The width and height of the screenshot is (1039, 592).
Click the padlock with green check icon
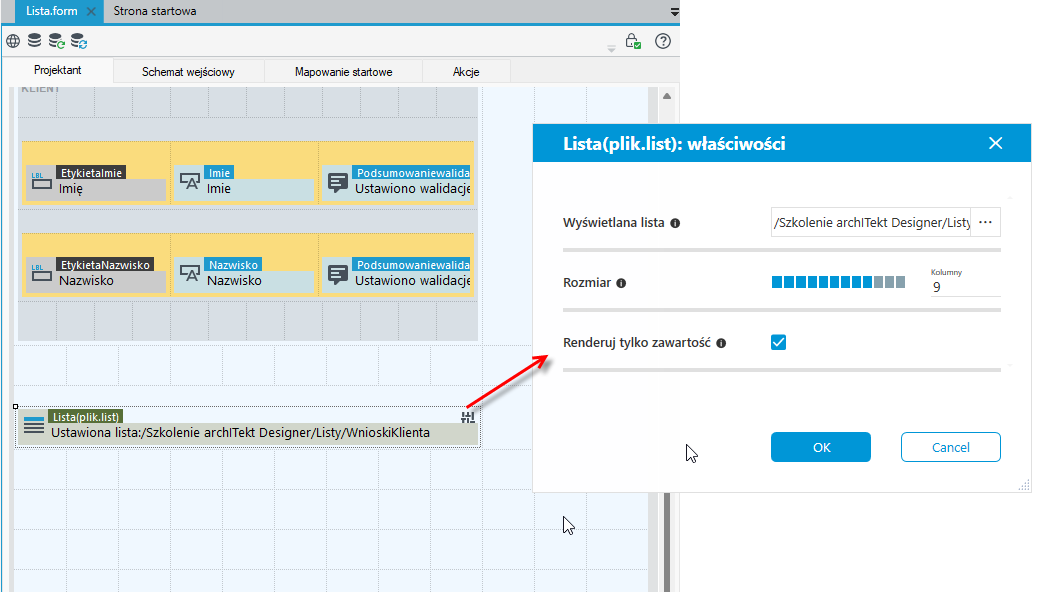point(633,41)
